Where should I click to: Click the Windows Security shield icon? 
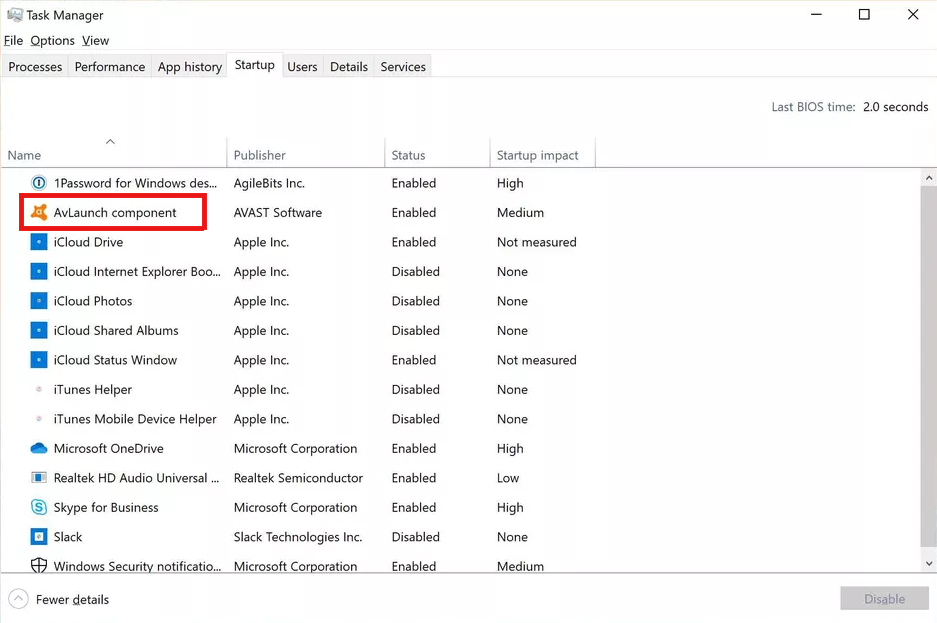tap(39, 565)
